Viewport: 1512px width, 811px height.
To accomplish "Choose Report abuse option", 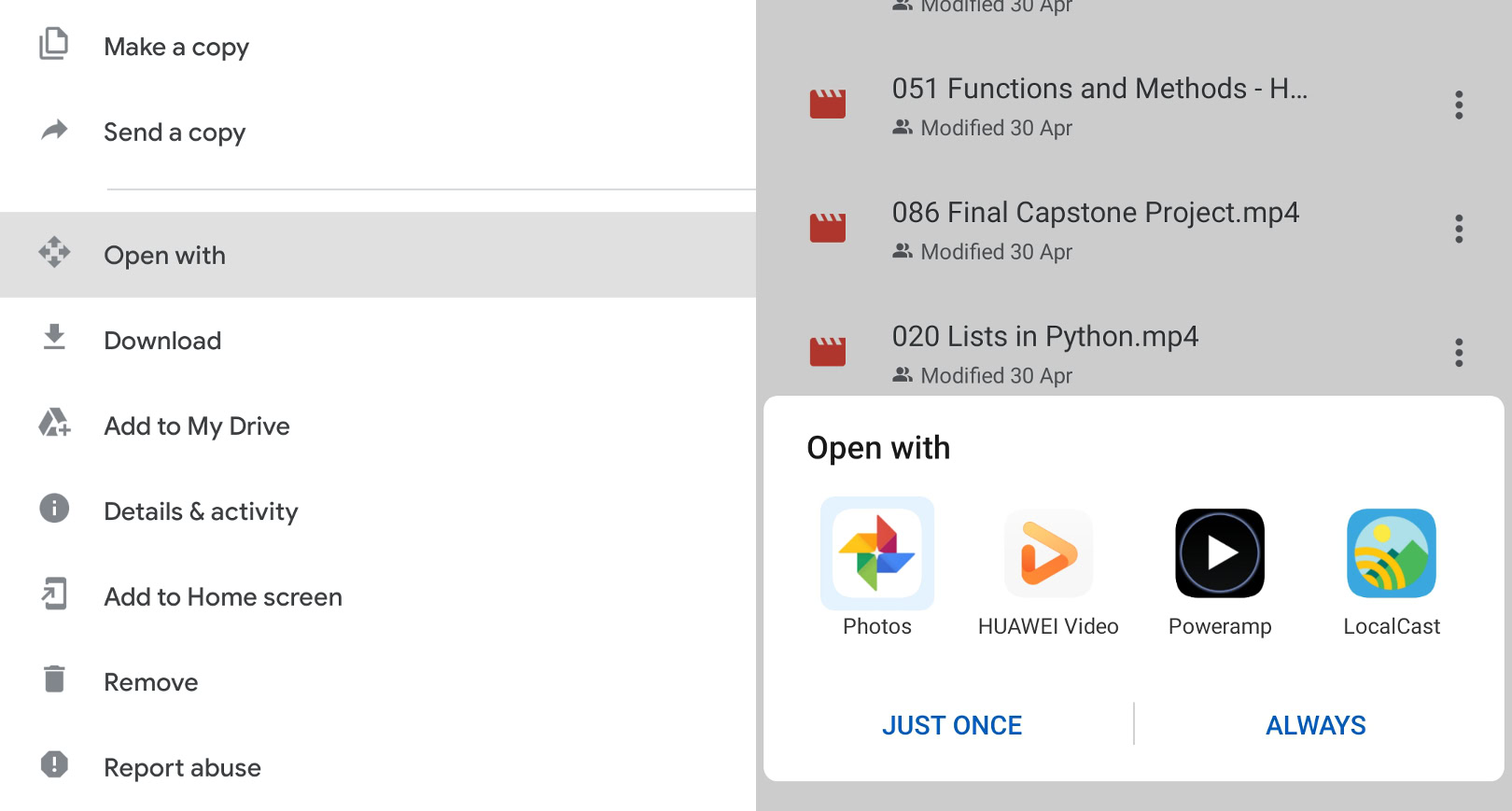I will (x=183, y=768).
